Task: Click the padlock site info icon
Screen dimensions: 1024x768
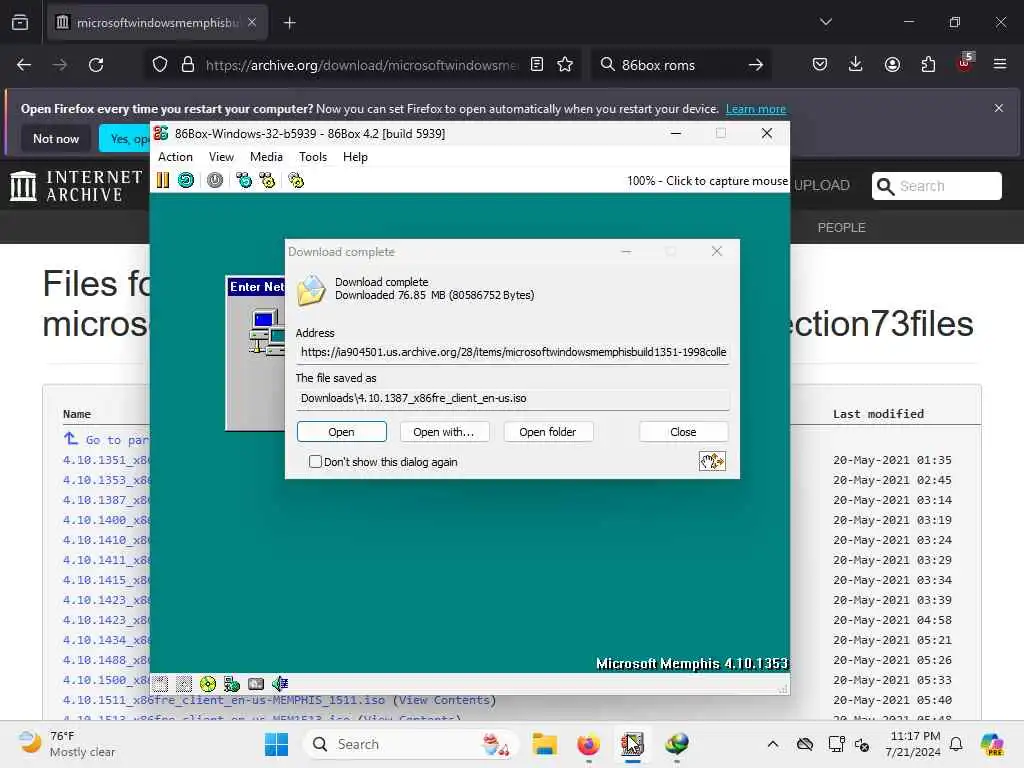Action: click(188, 65)
